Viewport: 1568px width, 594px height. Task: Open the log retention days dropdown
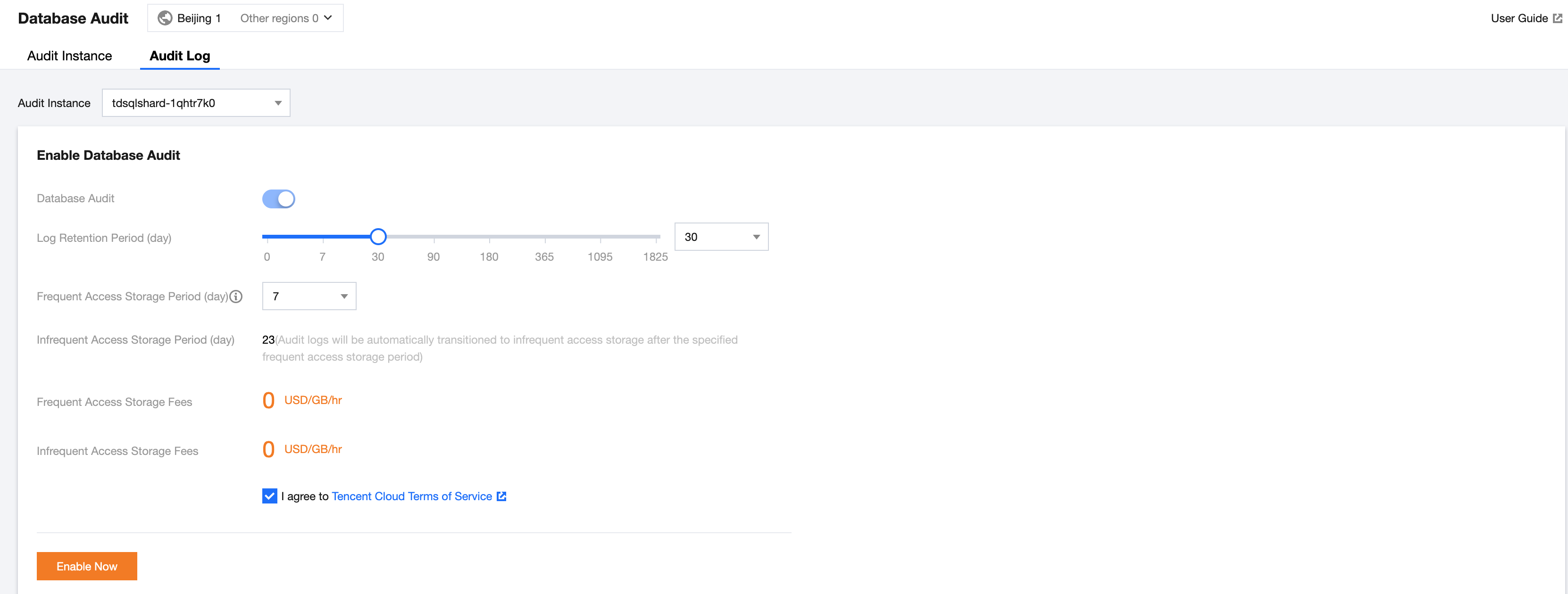pos(721,237)
